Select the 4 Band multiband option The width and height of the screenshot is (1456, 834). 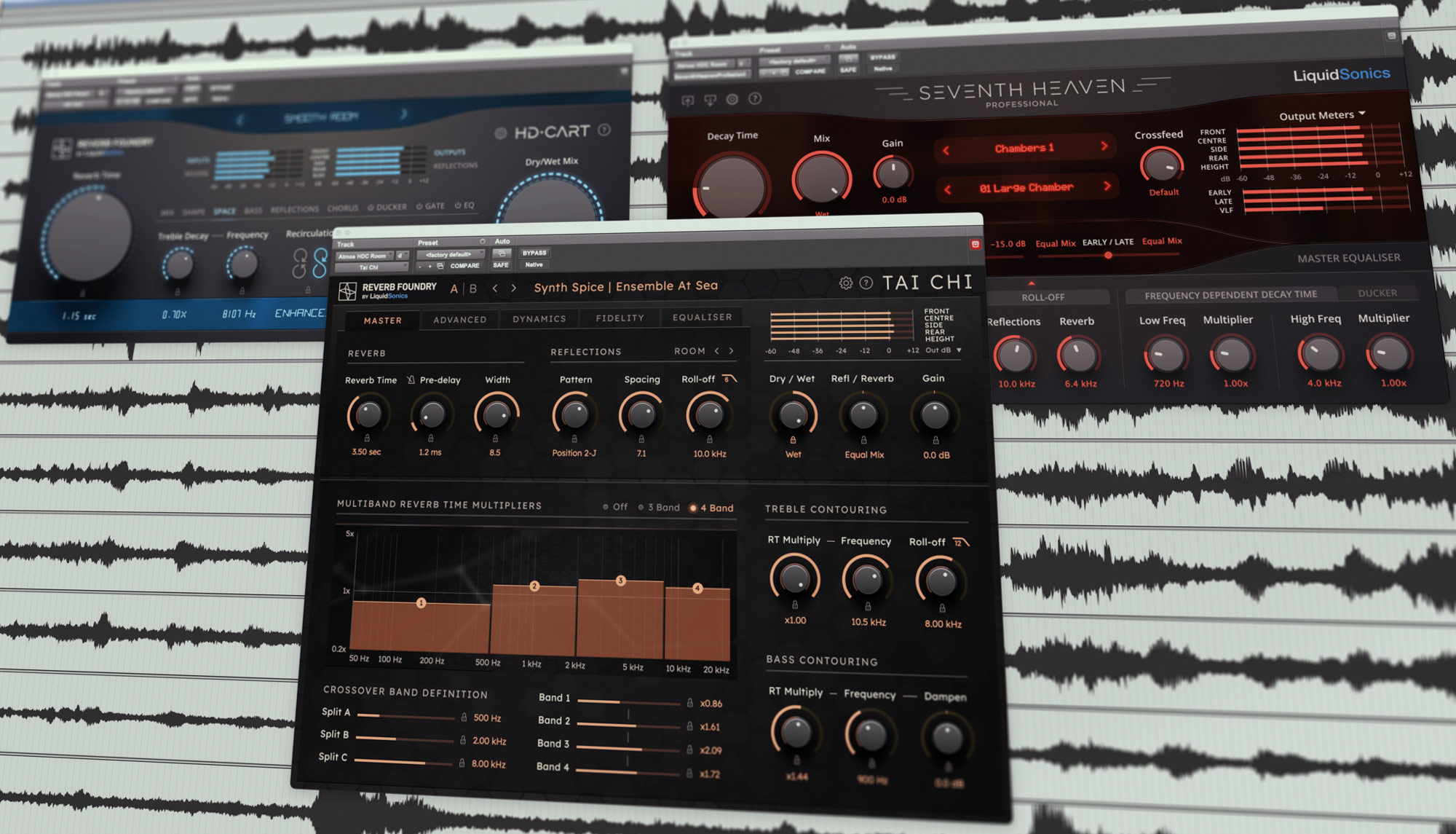[711, 508]
